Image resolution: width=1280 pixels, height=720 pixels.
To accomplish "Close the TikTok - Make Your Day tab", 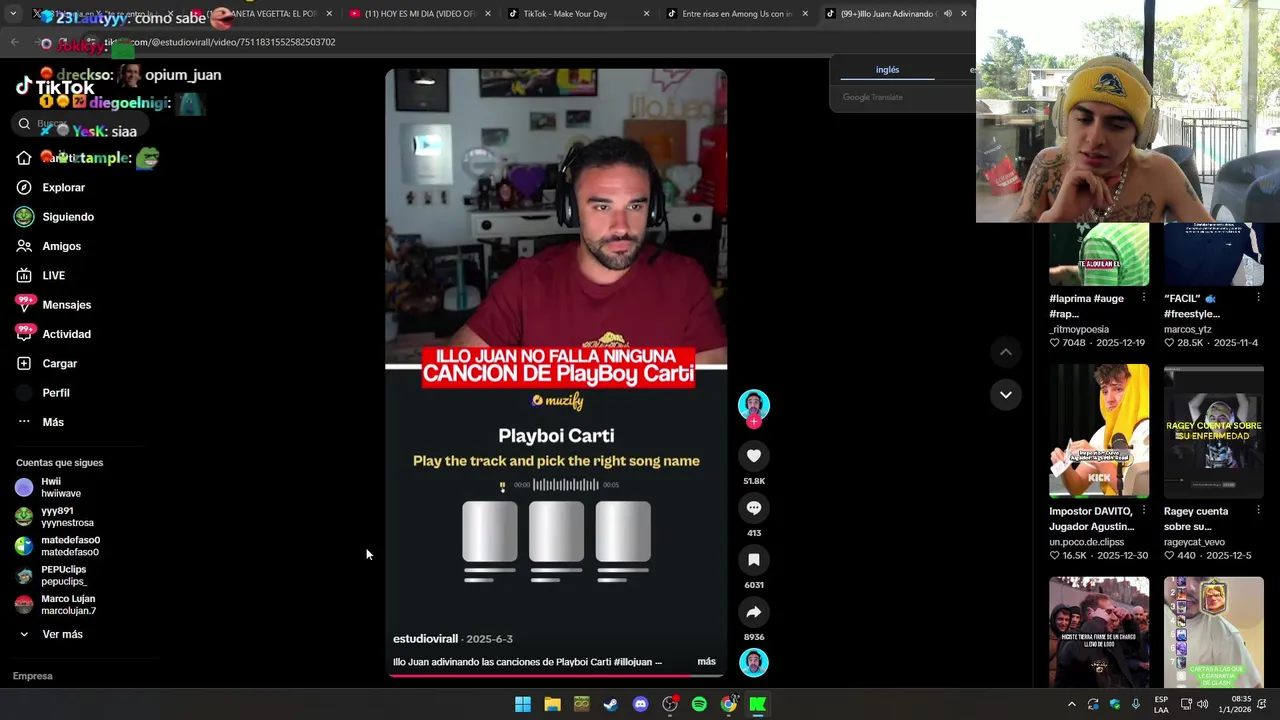I will (x=646, y=14).
